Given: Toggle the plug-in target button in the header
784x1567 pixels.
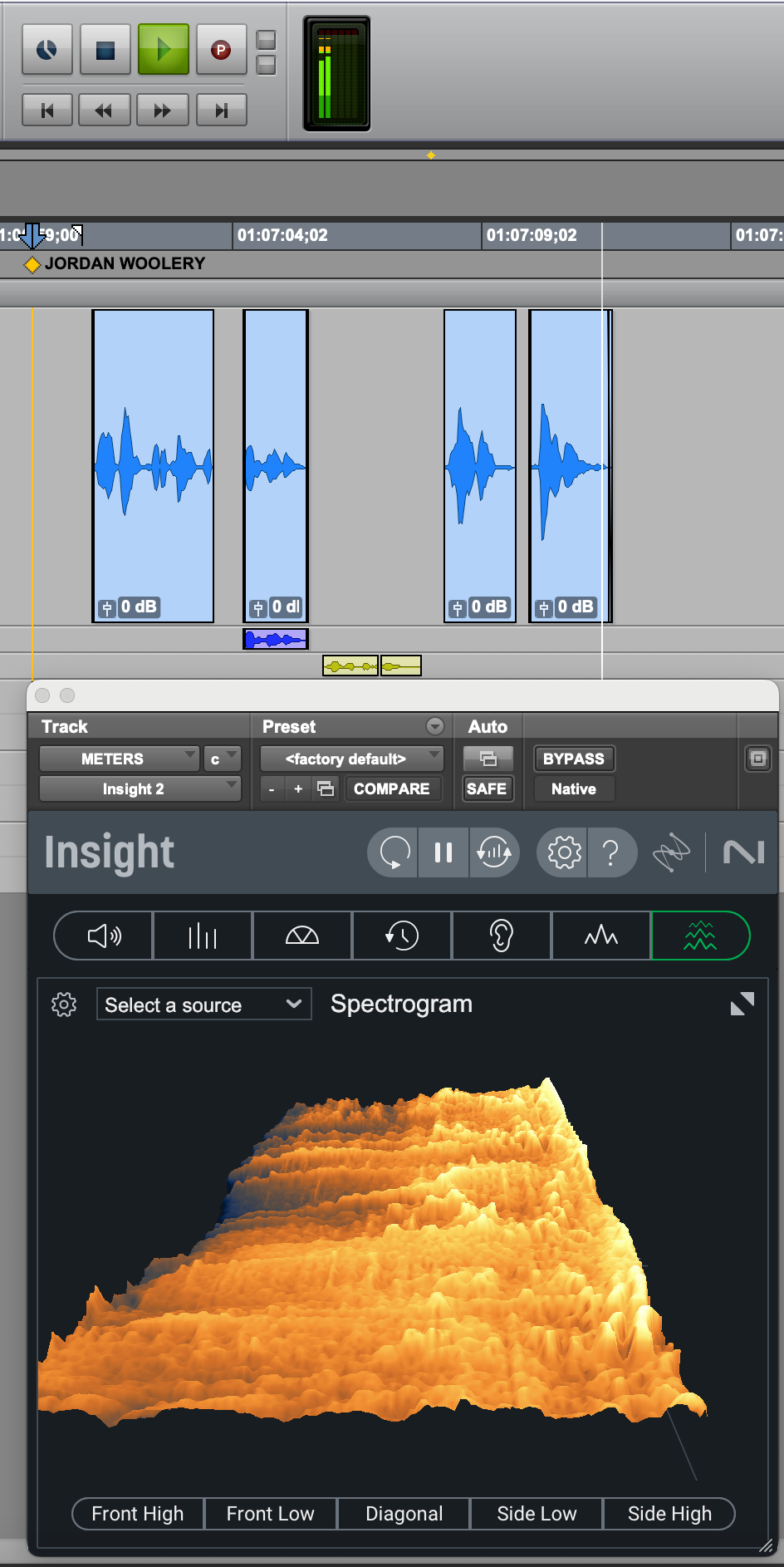Looking at the screenshot, I should click(757, 759).
